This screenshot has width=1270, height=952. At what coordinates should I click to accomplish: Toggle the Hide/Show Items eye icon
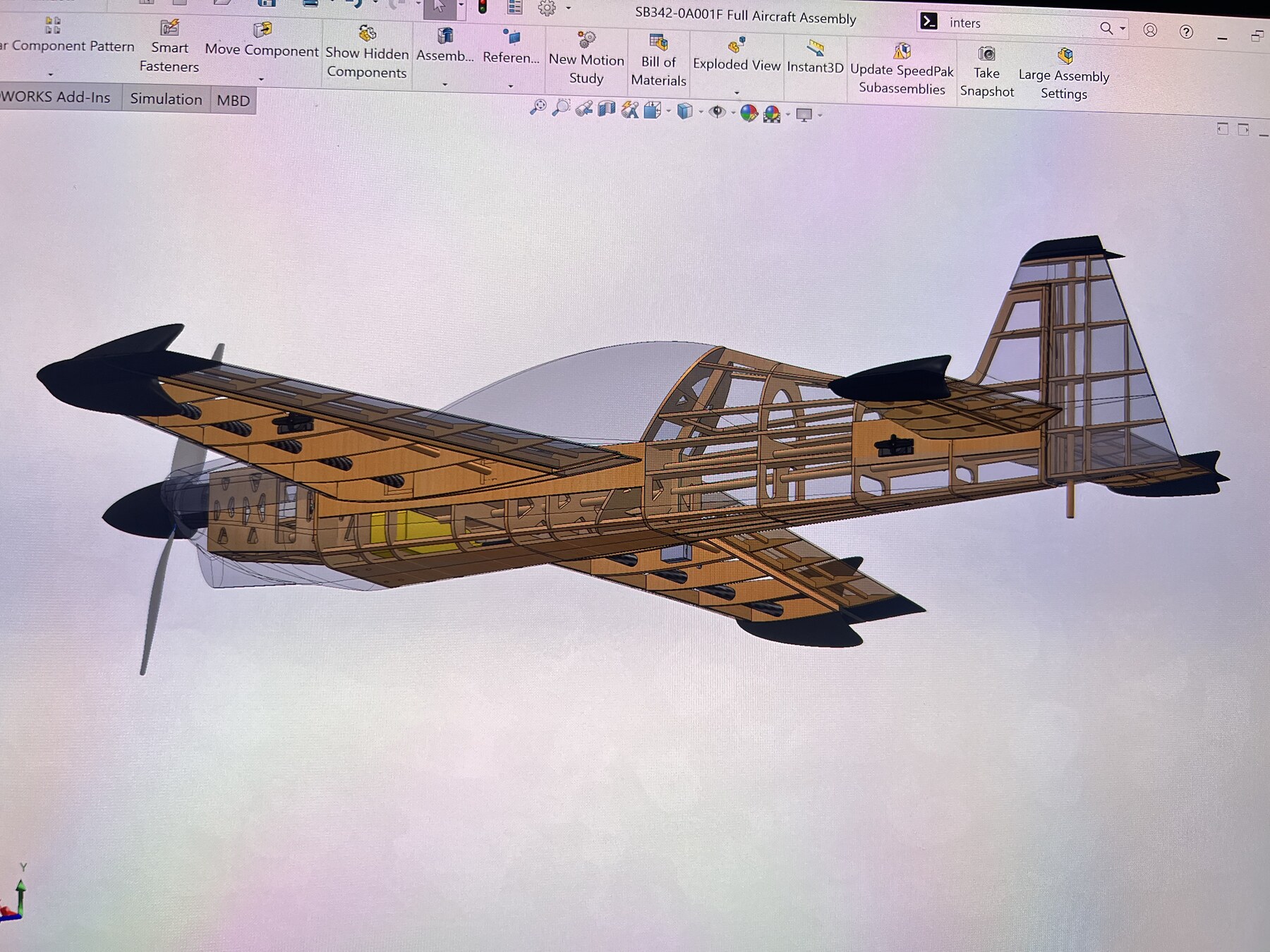pos(718,112)
